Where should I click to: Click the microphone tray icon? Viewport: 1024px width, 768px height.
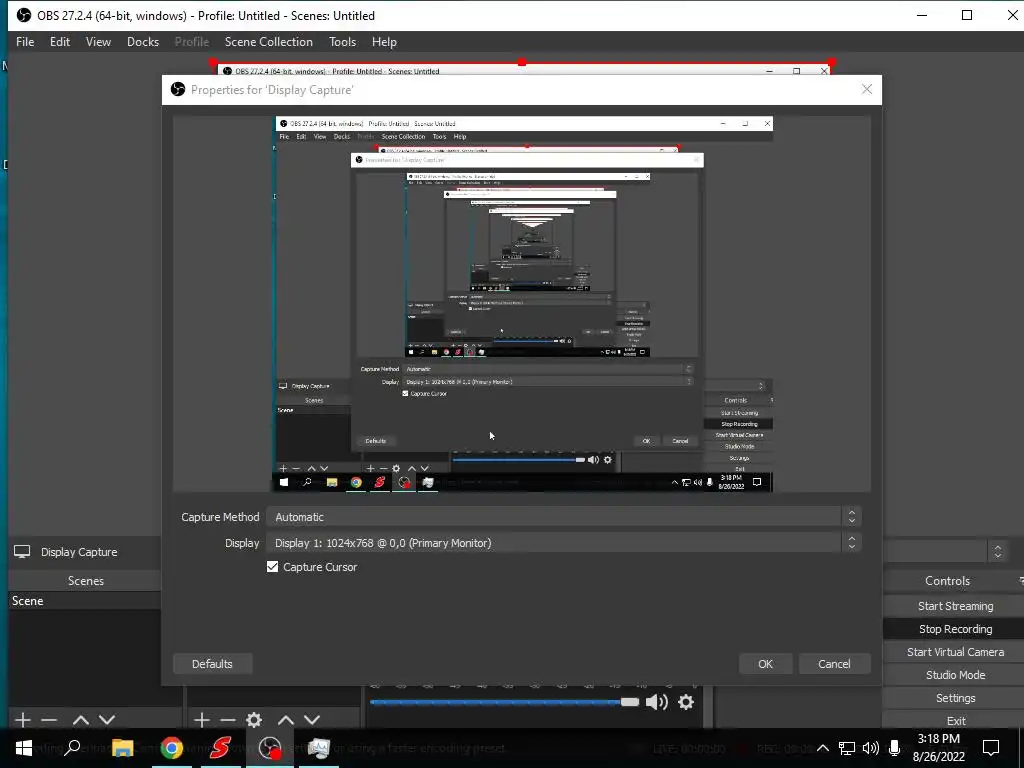click(x=894, y=748)
